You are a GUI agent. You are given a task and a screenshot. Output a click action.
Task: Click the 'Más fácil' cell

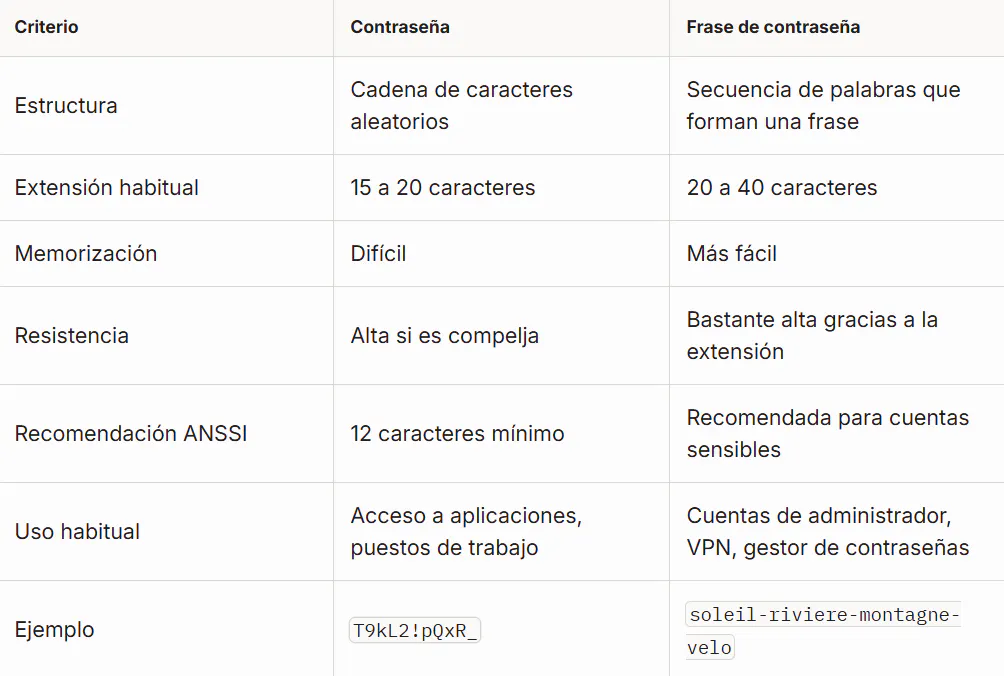click(731, 254)
